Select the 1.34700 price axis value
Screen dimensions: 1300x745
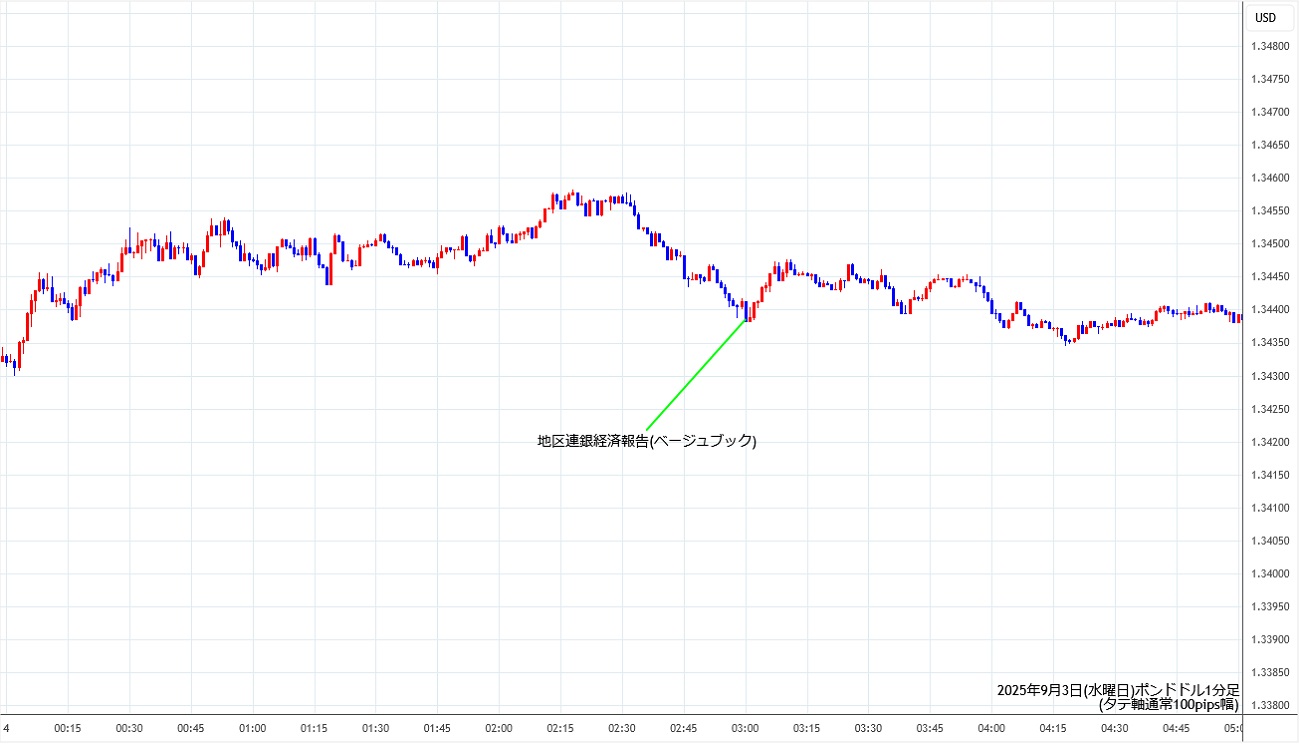point(1269,112)
